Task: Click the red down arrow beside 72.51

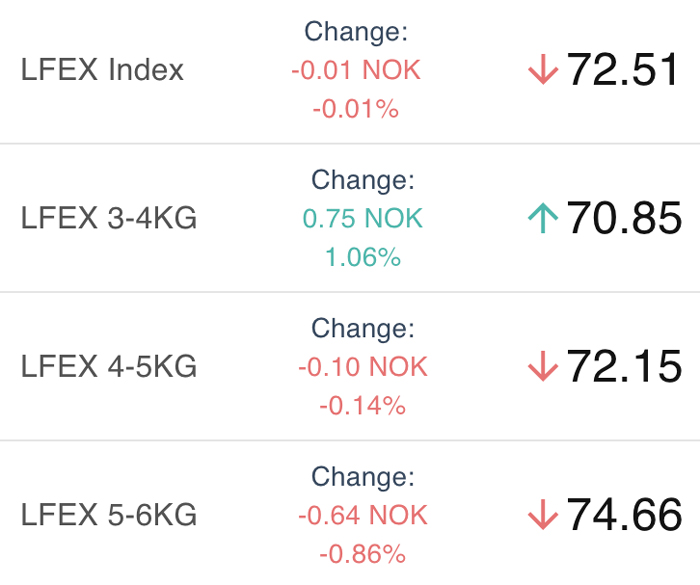Action: point(543,70)
